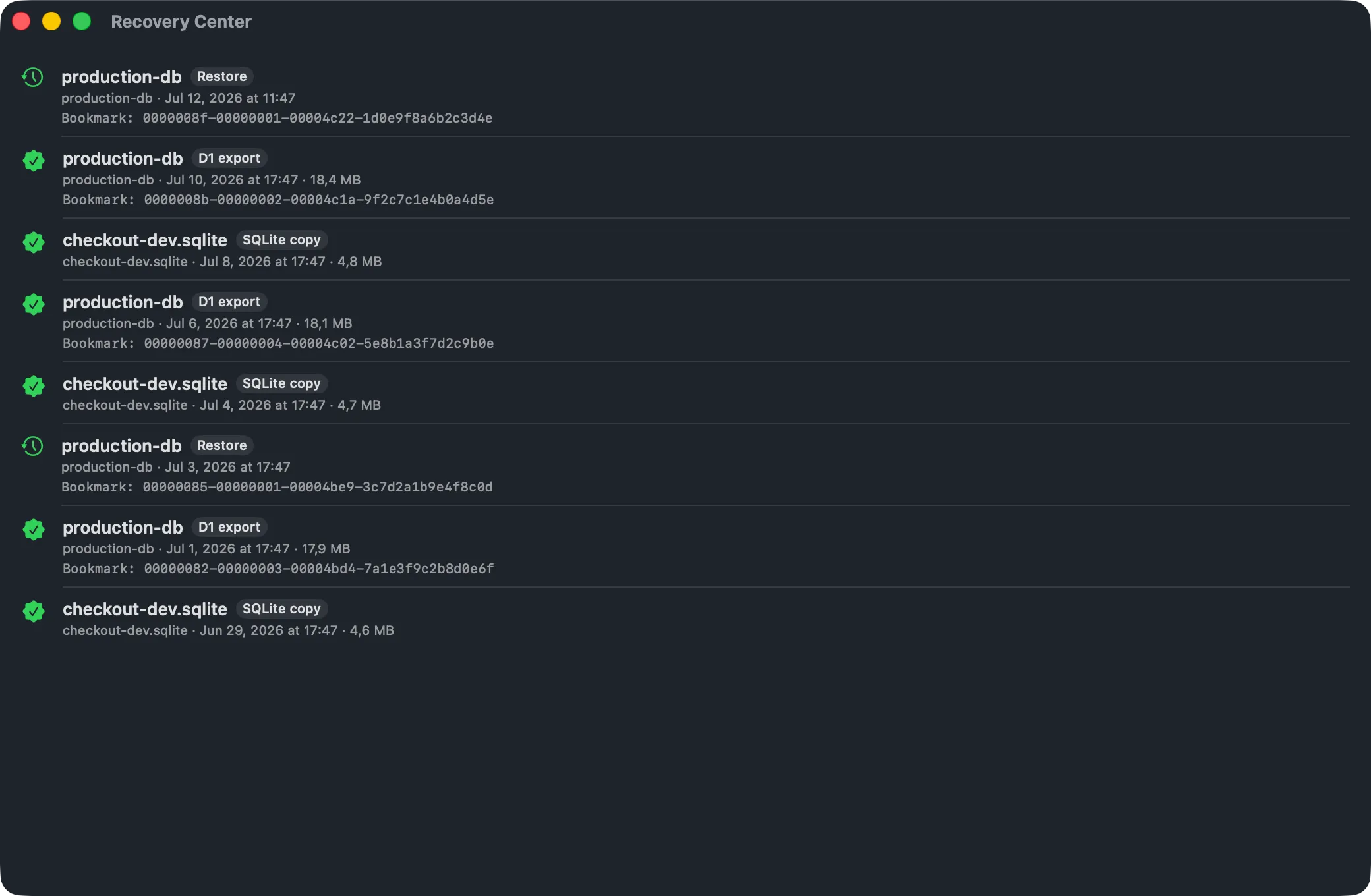Select the checkout-dev.sqlite title dated Jul 4
The width and height of the screenshot is (1371, 896).
[145, 384]
